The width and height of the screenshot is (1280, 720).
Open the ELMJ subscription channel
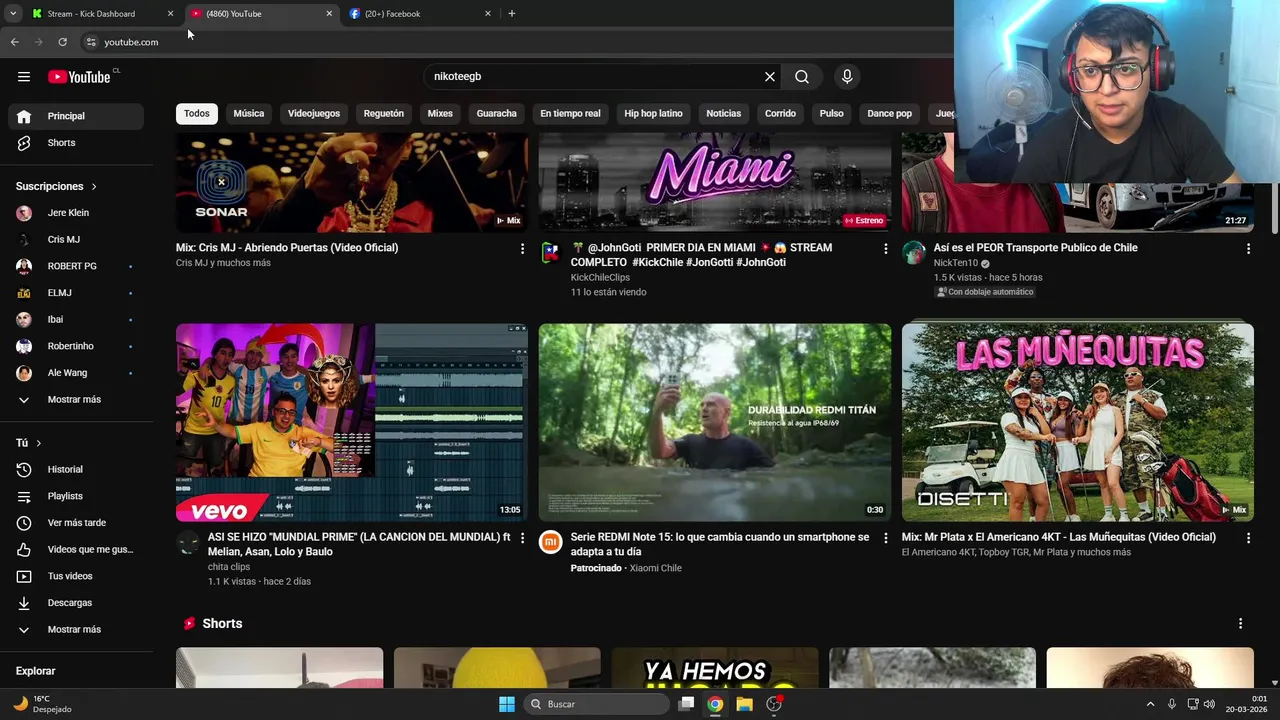[x=76, y=293]
